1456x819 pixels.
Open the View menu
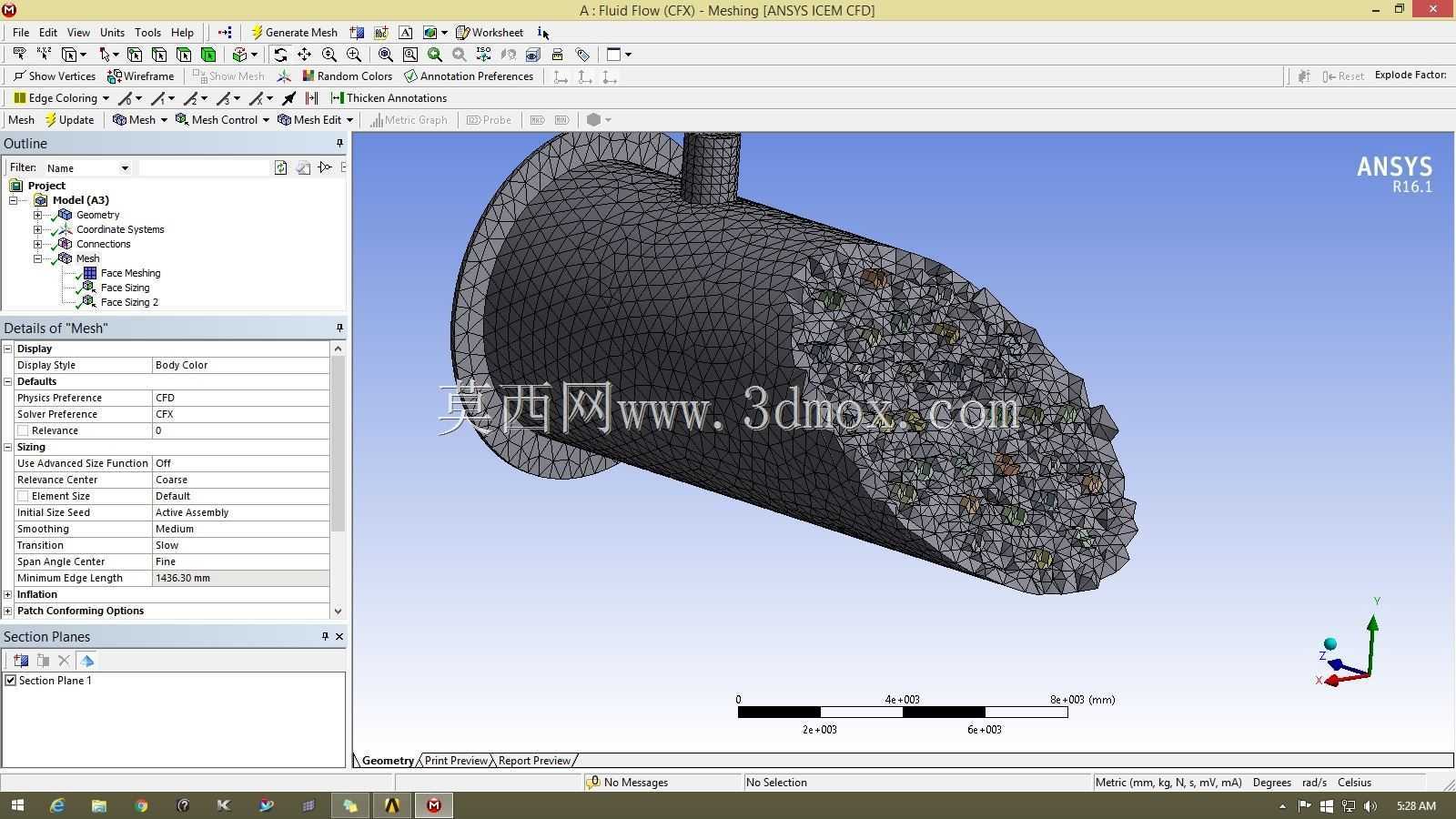coord(78,33)
